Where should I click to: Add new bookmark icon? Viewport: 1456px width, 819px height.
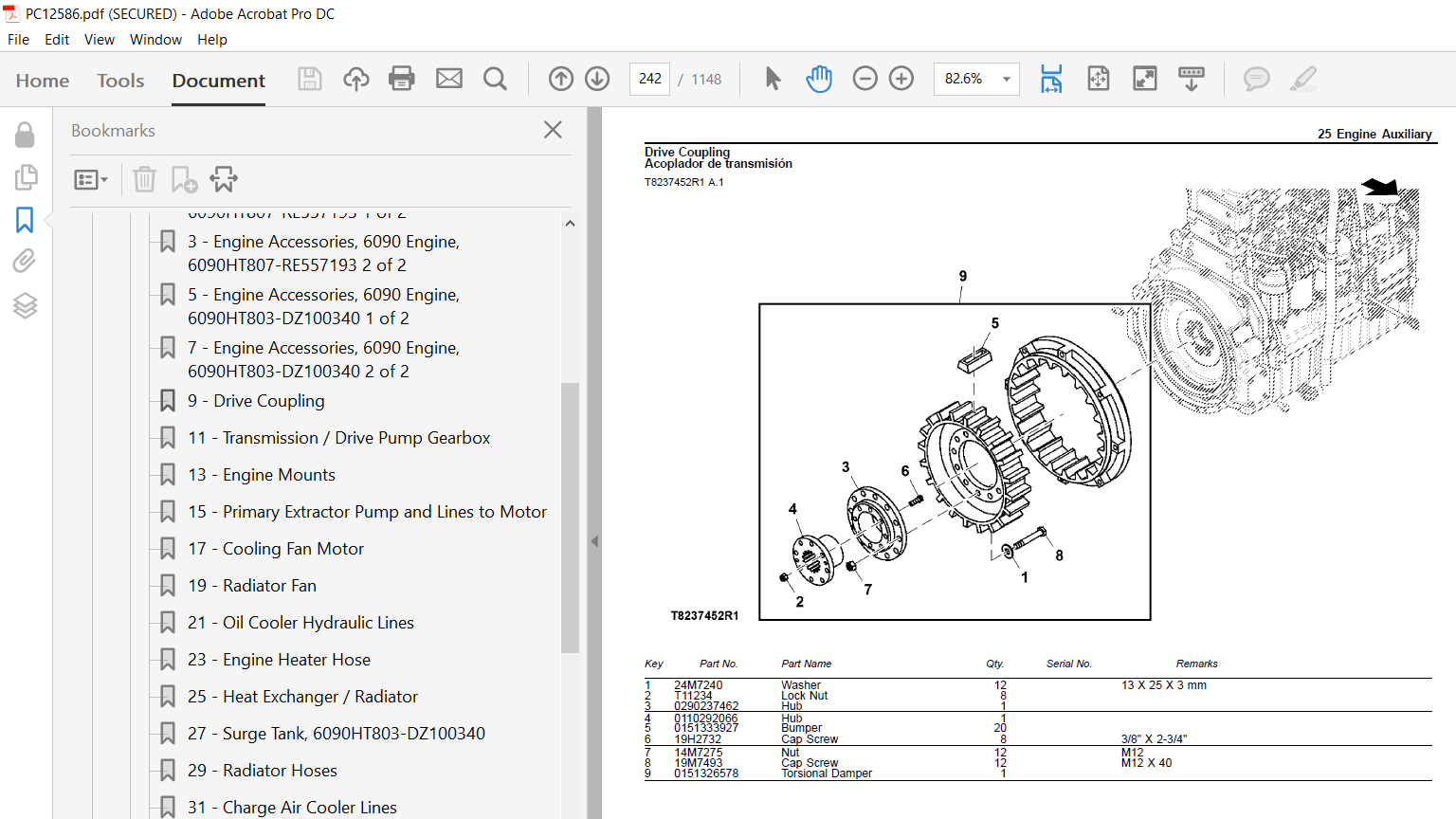(x=184, y=179)
